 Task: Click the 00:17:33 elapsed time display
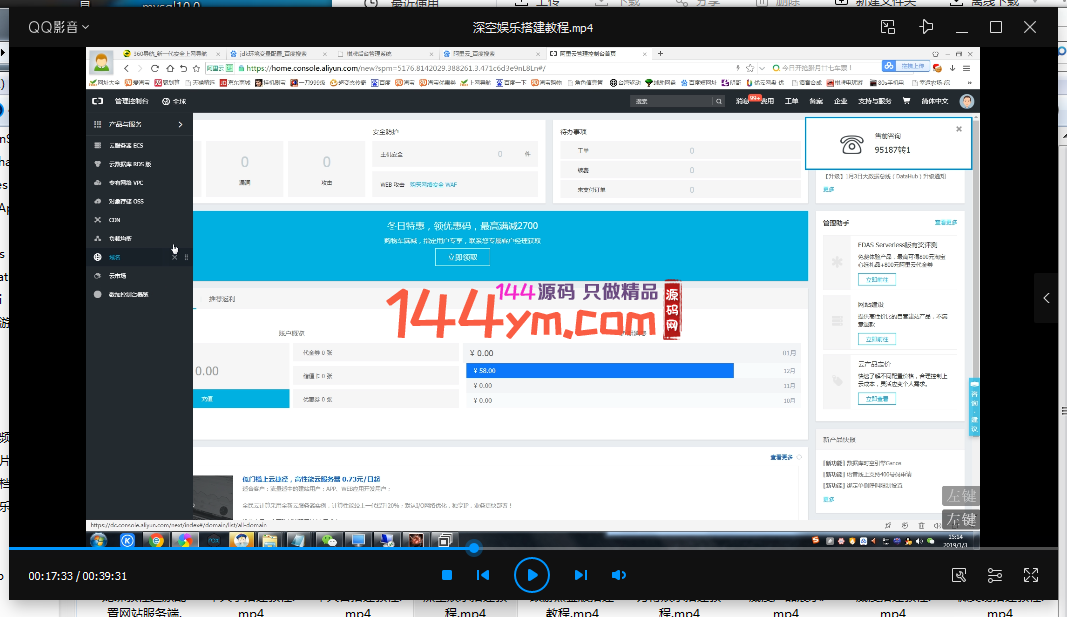50,576
